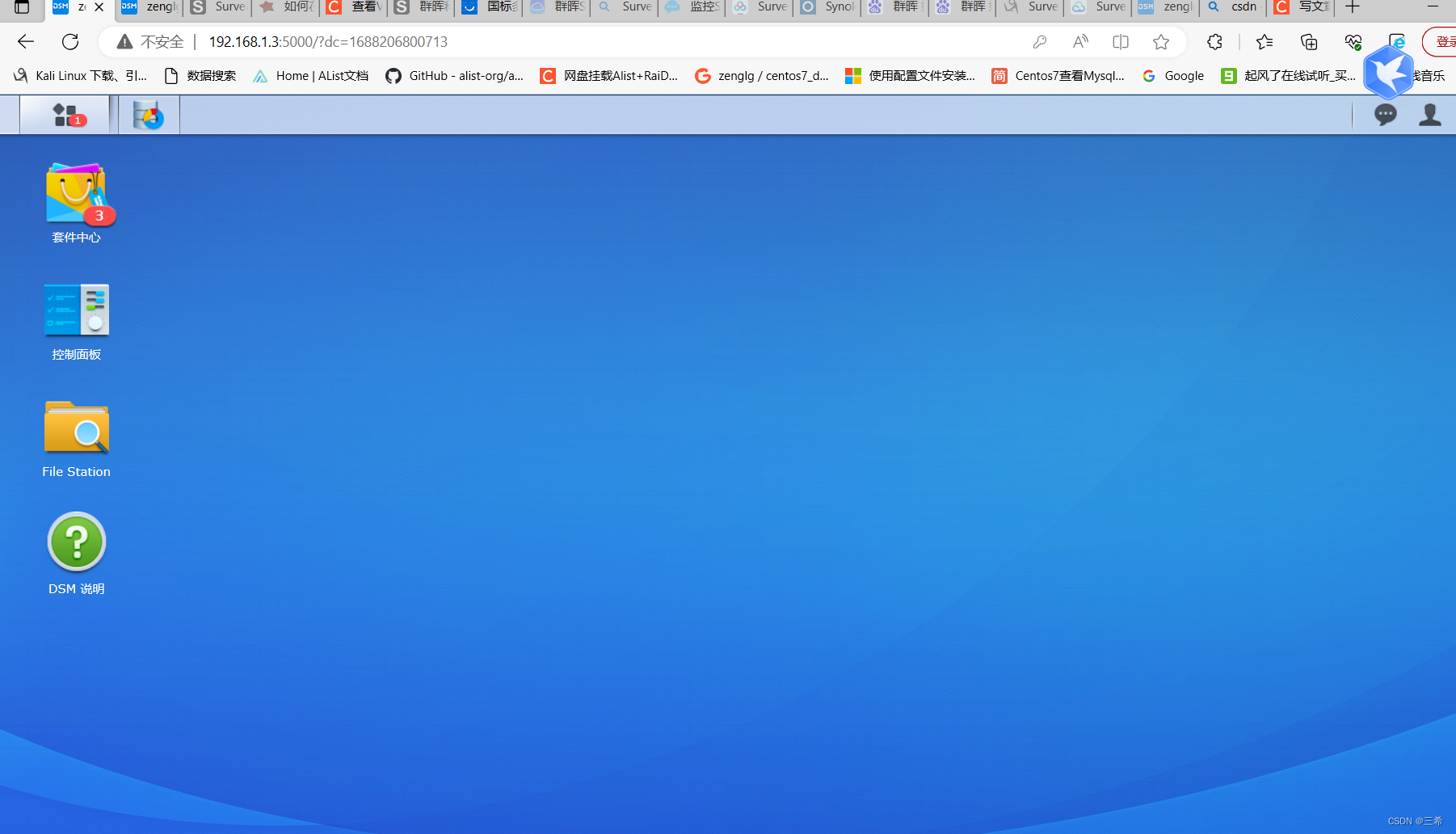This screenshot has height=834, width=1456.
Task: Click the Read aloud icon
Action: coord(1080,42)
